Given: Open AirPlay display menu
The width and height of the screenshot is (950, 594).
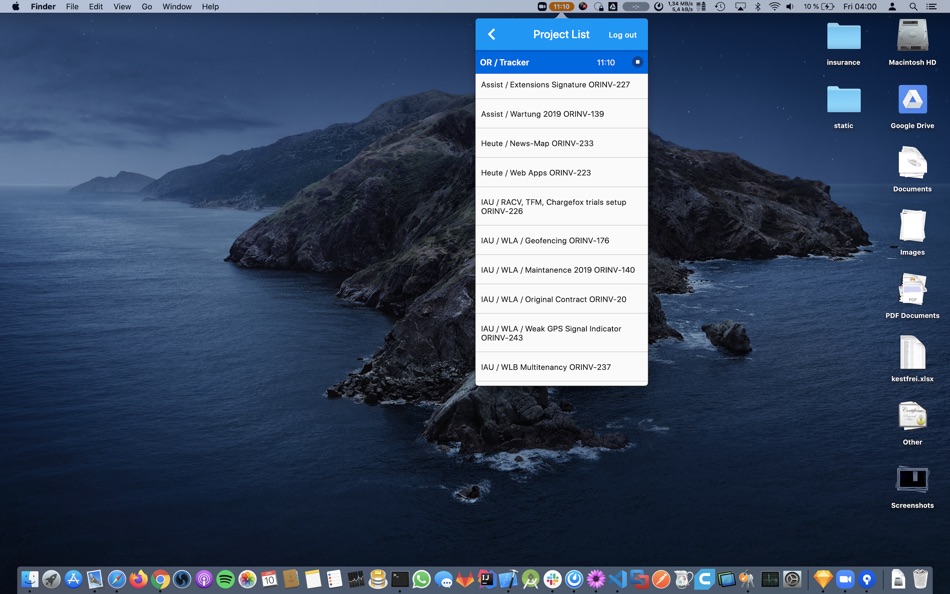Looking at the screenshot, I should click(740, 7).
